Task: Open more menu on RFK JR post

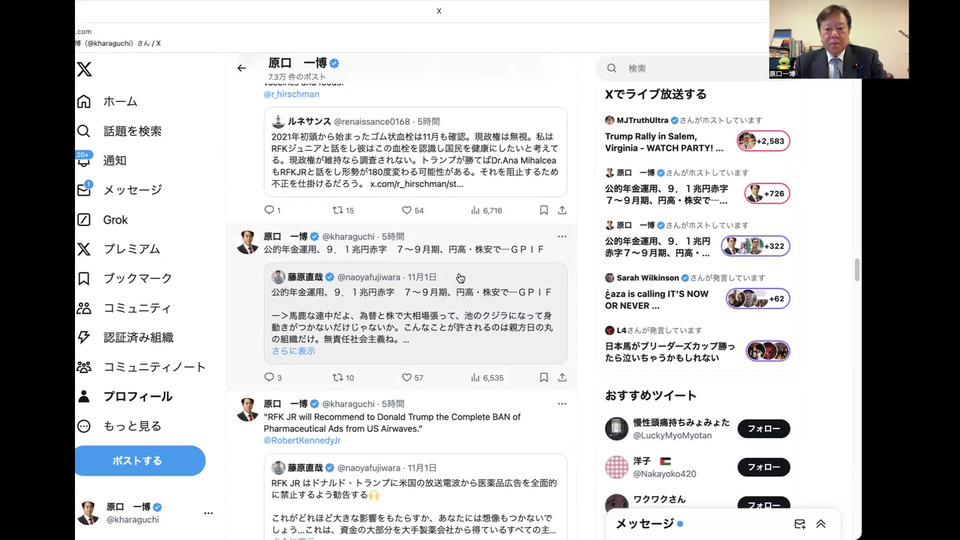Action: [x=562, y=403]
